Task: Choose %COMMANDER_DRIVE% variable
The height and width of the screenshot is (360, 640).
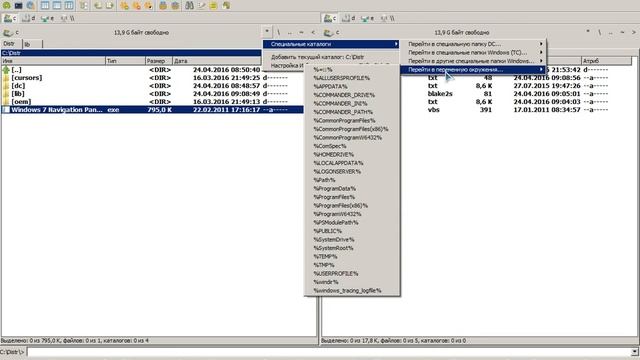Action: [x=352, y=95]
